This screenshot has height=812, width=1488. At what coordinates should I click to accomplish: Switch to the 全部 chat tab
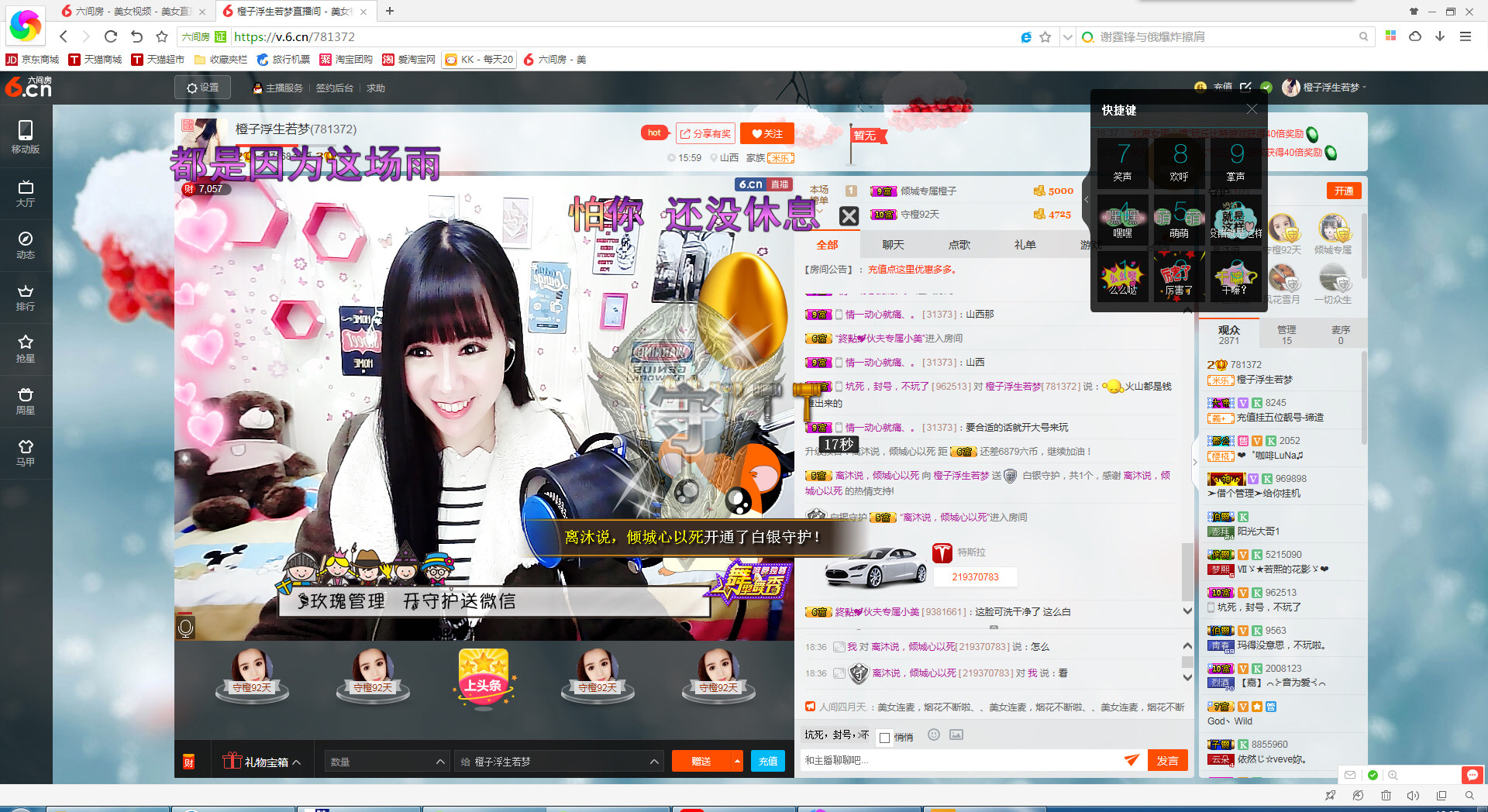(x=827, y=245)
